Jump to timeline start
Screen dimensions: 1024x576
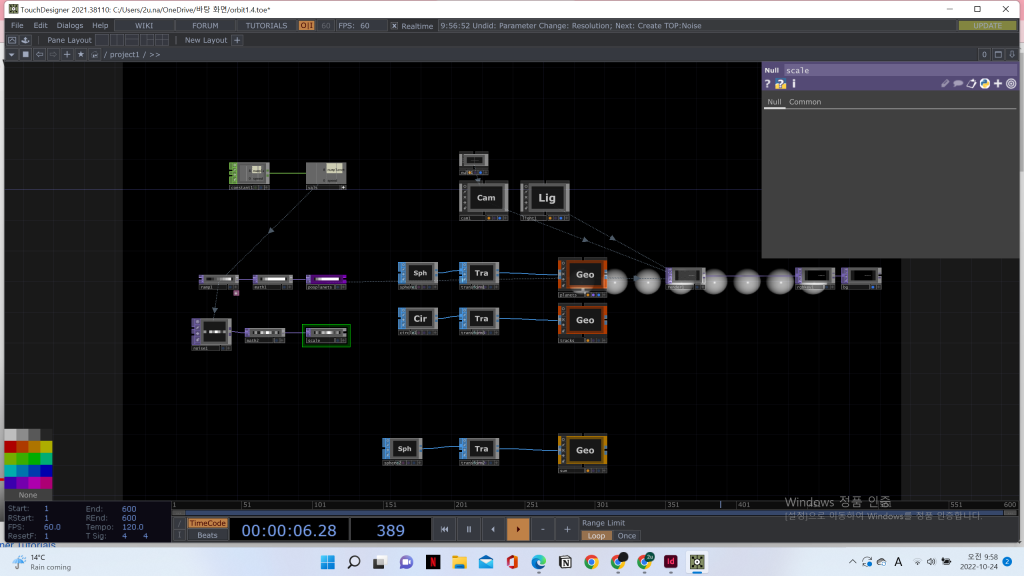coord(444,530)
